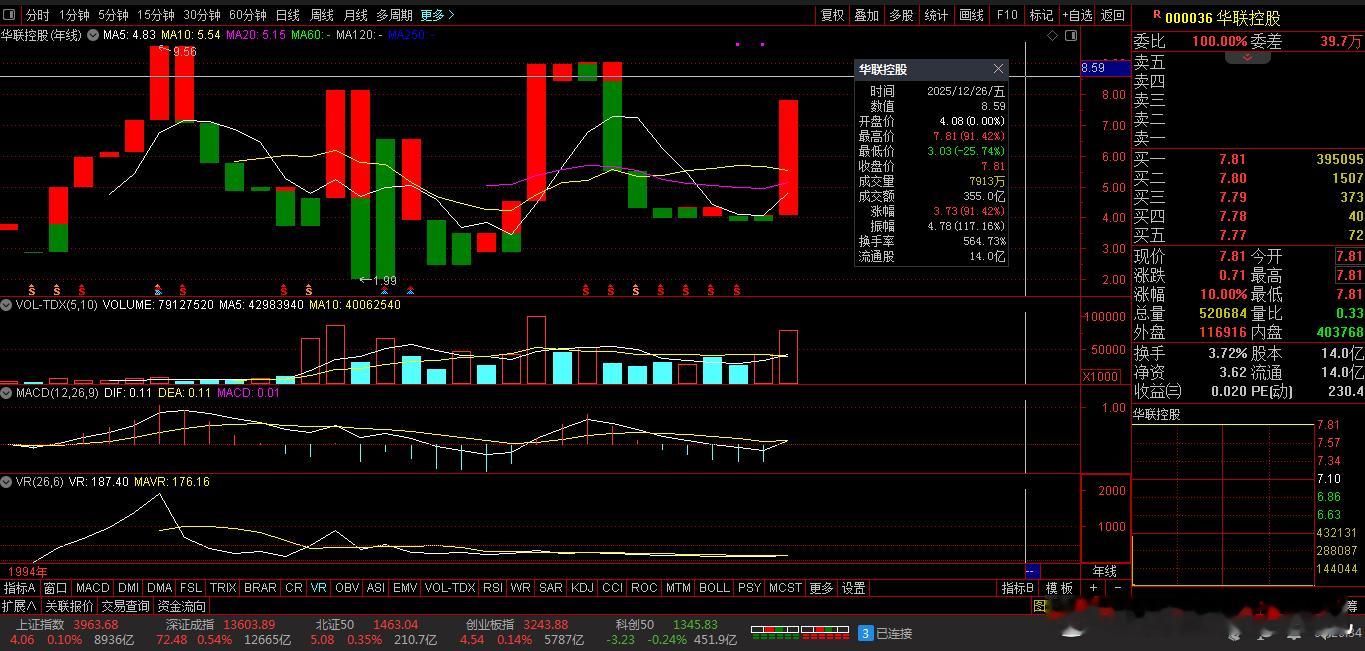Select the MACD indicator
Viewport: 1365px width, 651px height.
tap(93, 588)
